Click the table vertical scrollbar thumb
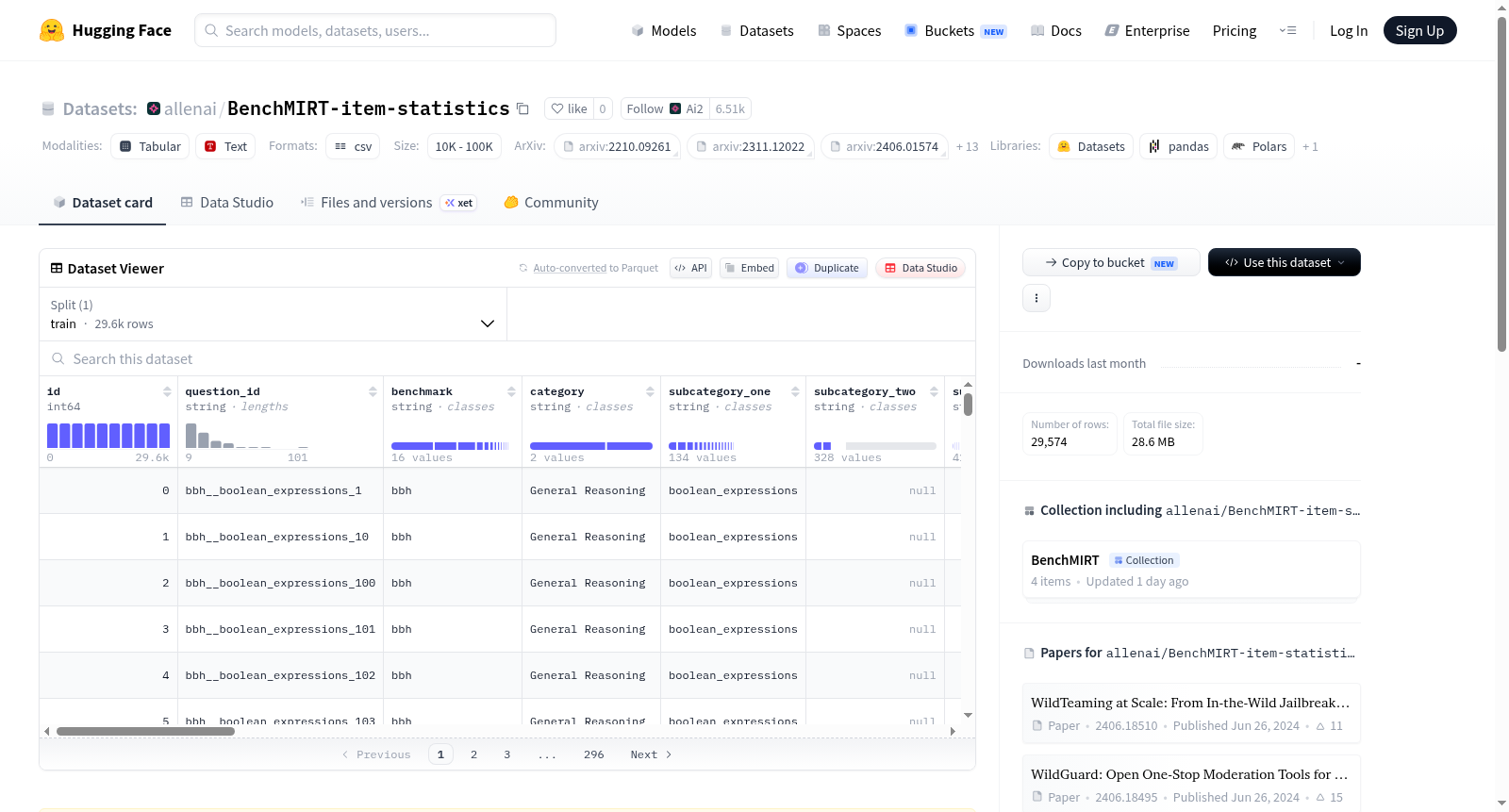Viewport: 1509px width, 812px height. pyautogui.click(x=968, y=405)
